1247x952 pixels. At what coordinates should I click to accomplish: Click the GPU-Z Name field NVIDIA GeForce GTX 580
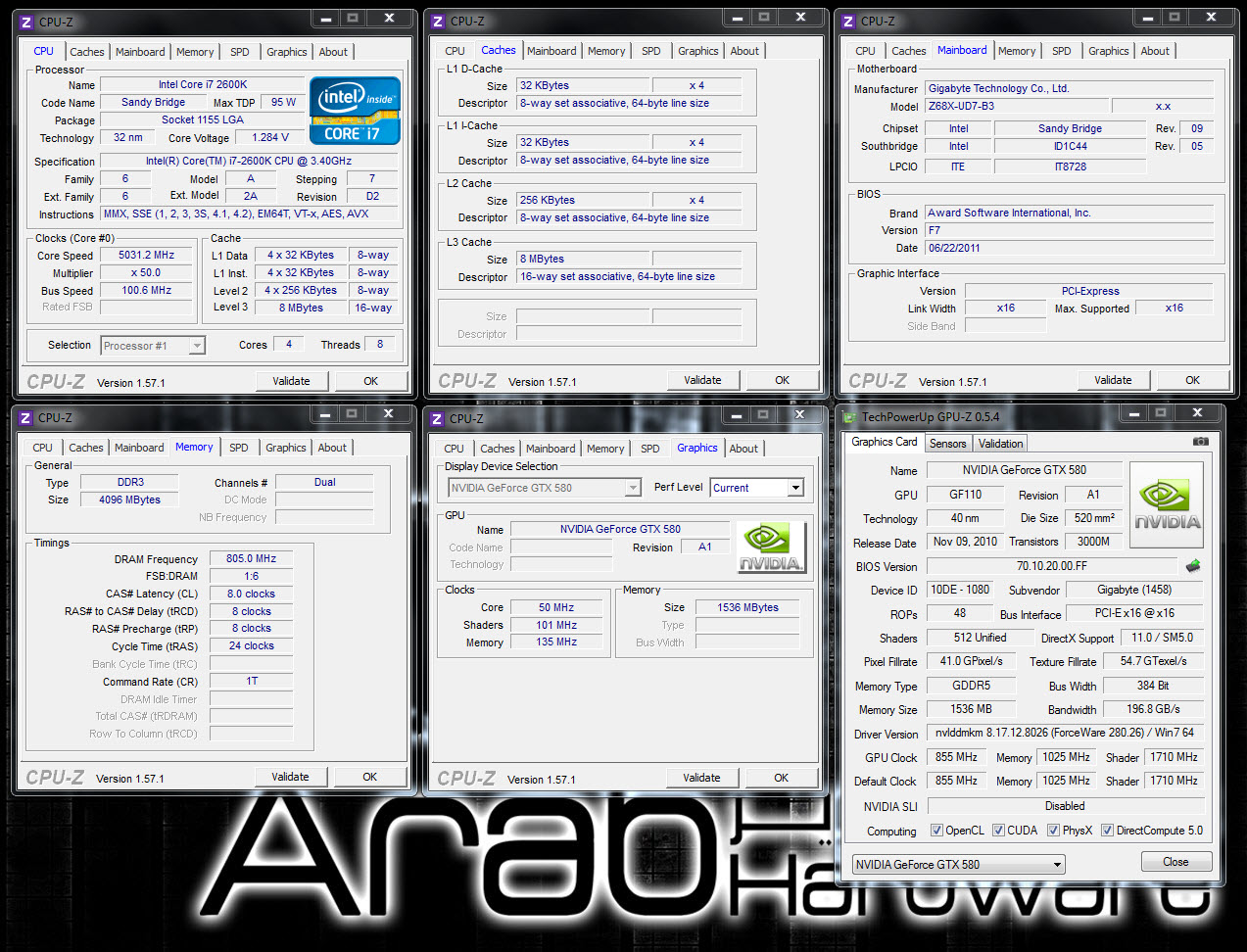click(x=1024, y=470)
